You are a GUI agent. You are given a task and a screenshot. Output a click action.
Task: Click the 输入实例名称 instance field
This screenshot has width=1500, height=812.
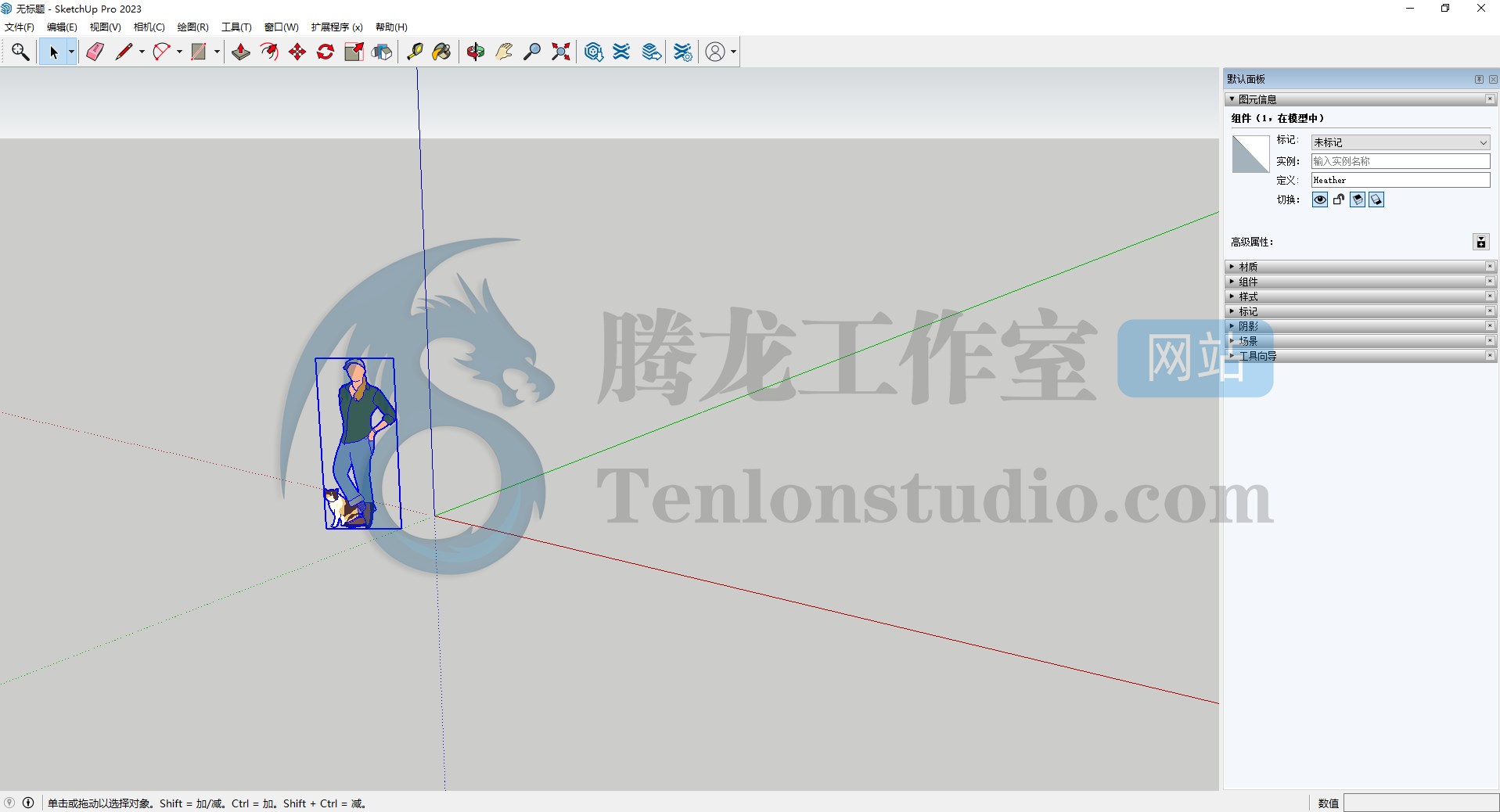(x=1401, y=161)
